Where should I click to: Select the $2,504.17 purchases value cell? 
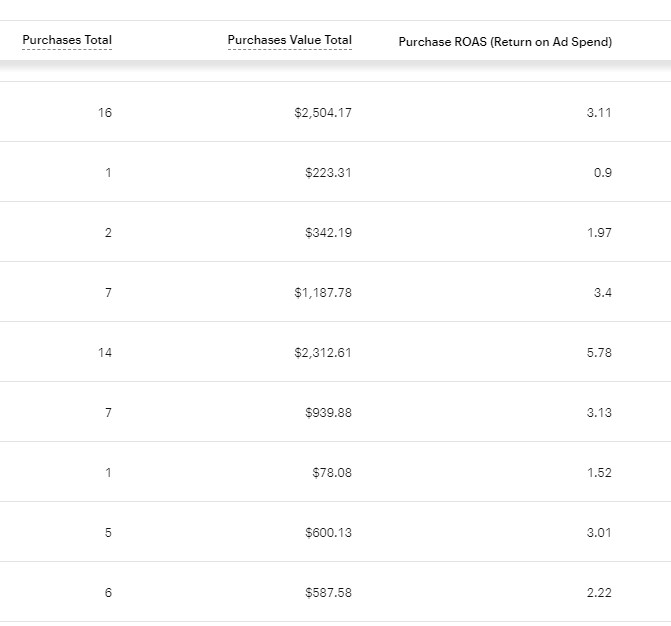point(323,113)
